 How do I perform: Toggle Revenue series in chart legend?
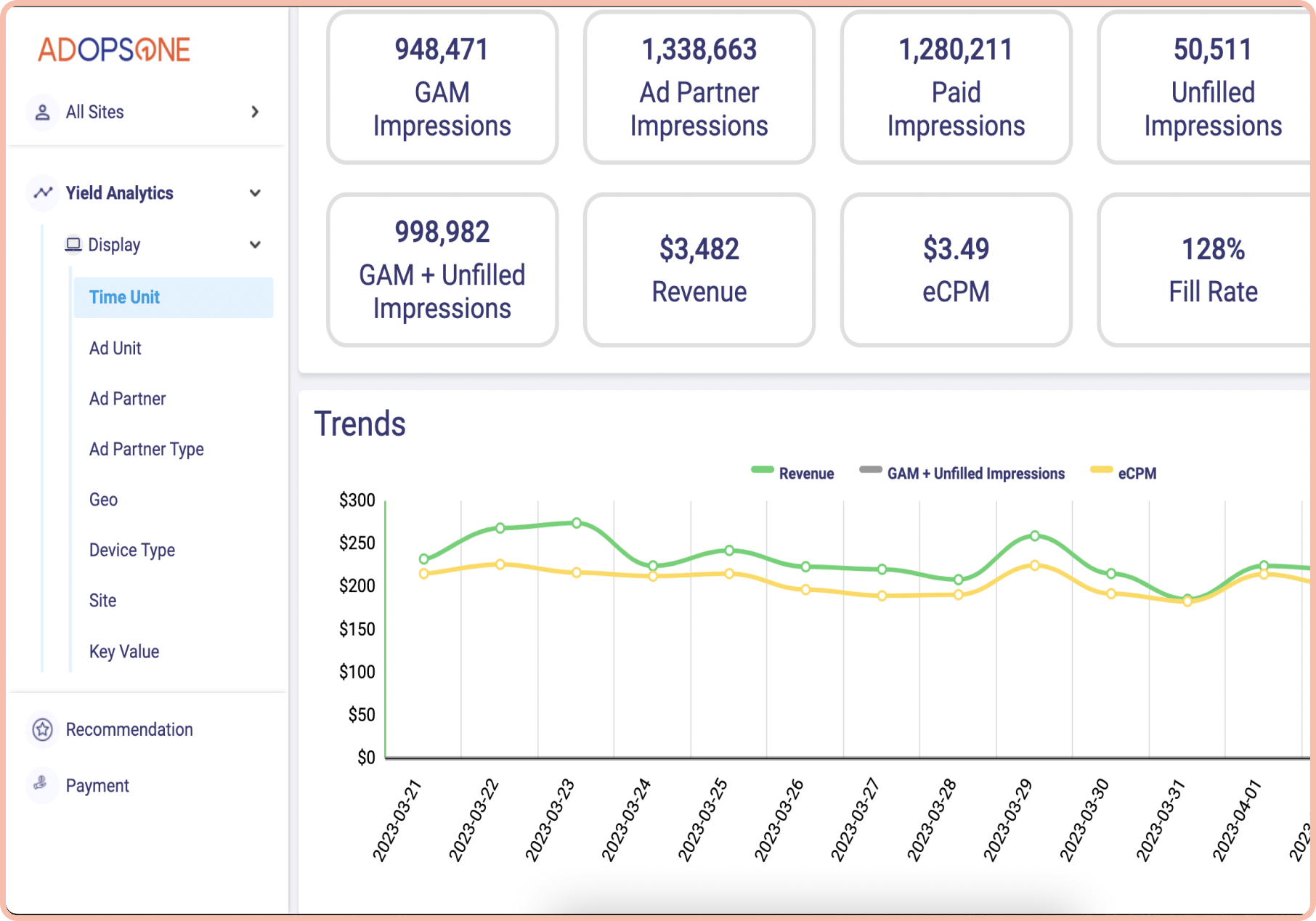click(805, 474)
